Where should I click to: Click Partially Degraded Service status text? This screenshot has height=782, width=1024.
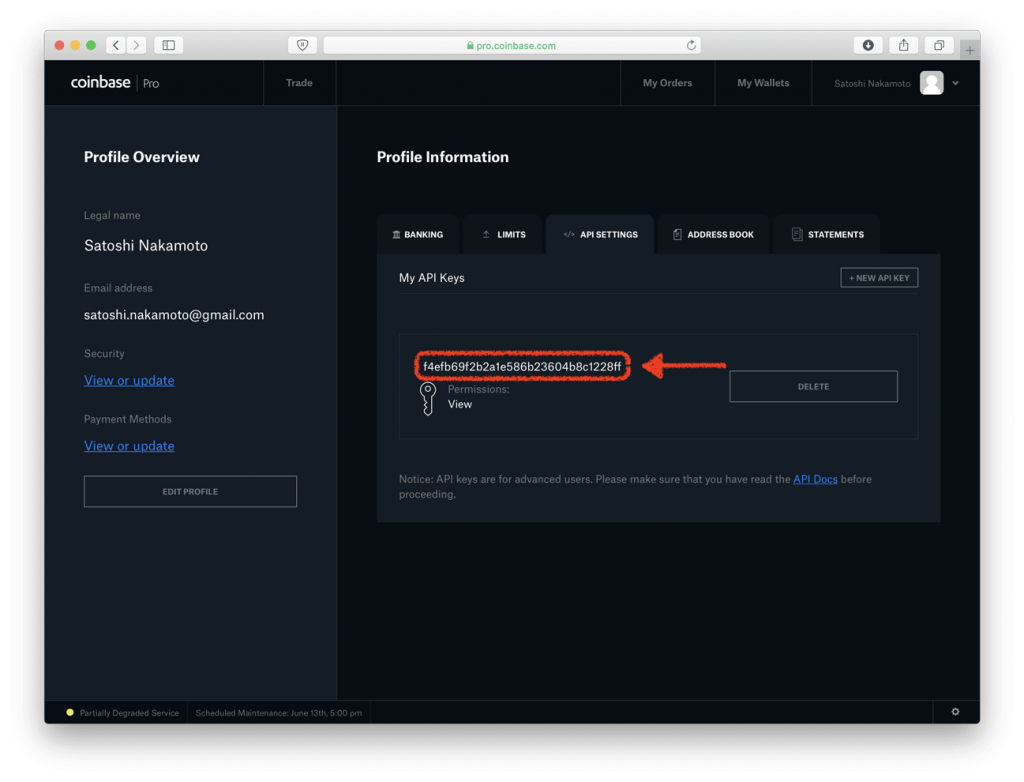[129, 713]
